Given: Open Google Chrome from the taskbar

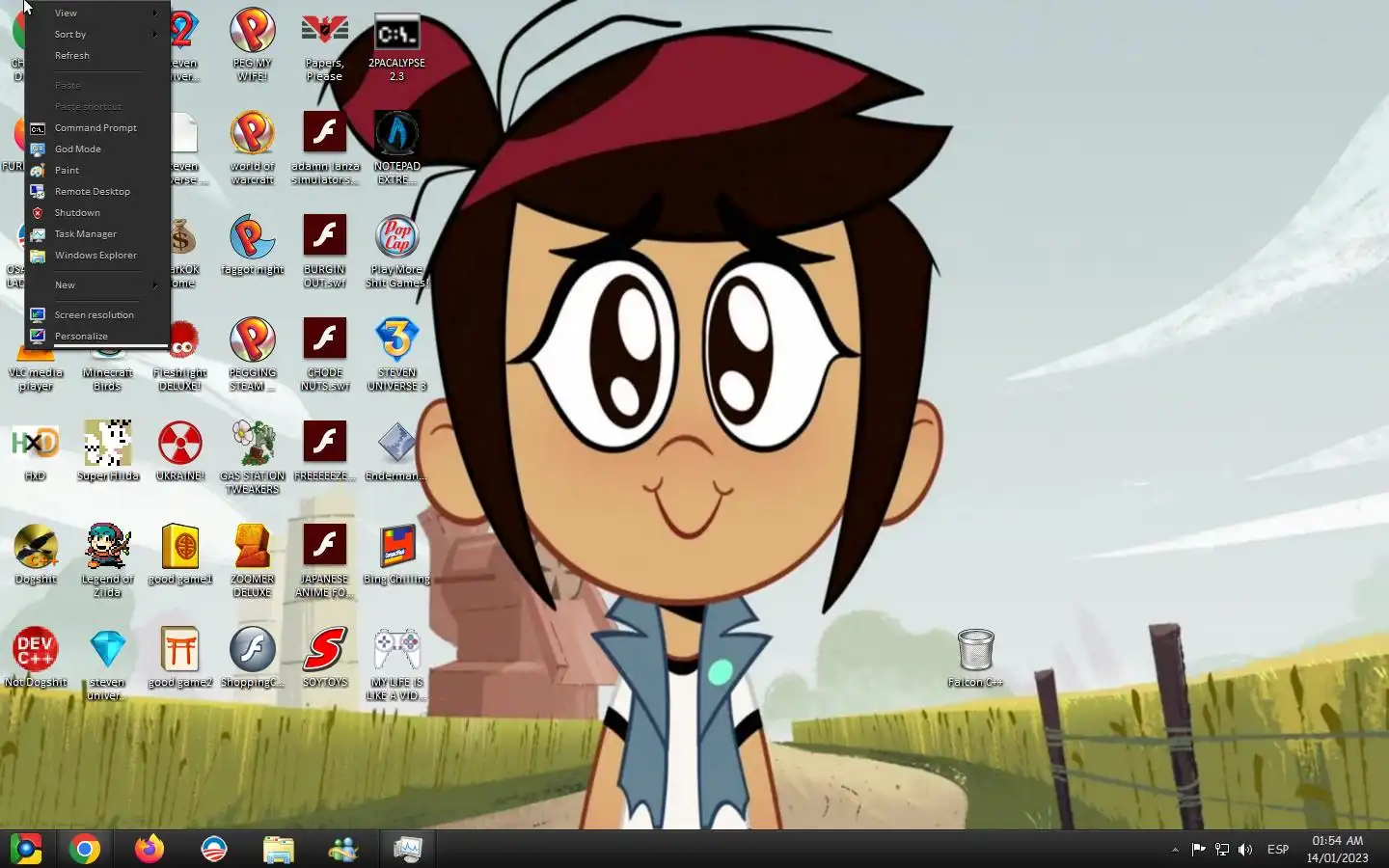Looking at the screenshot, I should pos(85,849).
